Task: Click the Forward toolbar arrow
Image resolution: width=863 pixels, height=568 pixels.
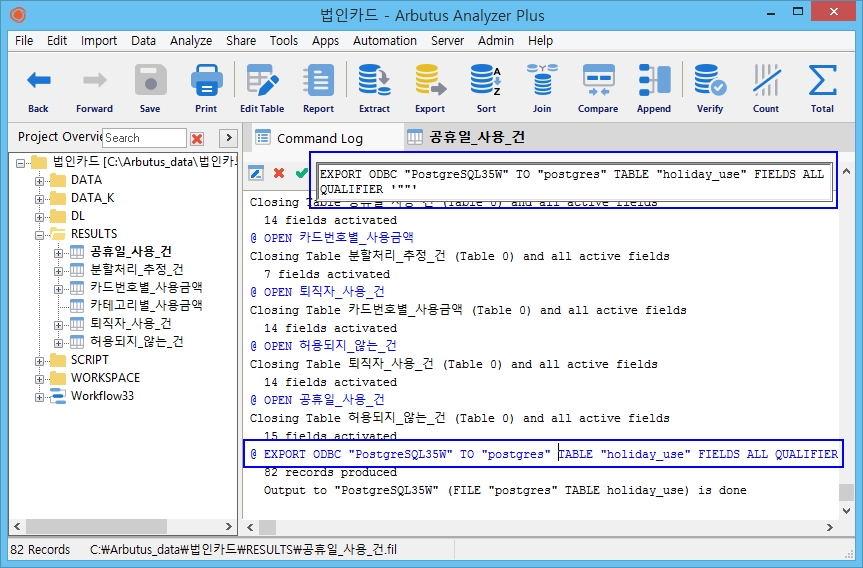Action: [x=94, y=88]
